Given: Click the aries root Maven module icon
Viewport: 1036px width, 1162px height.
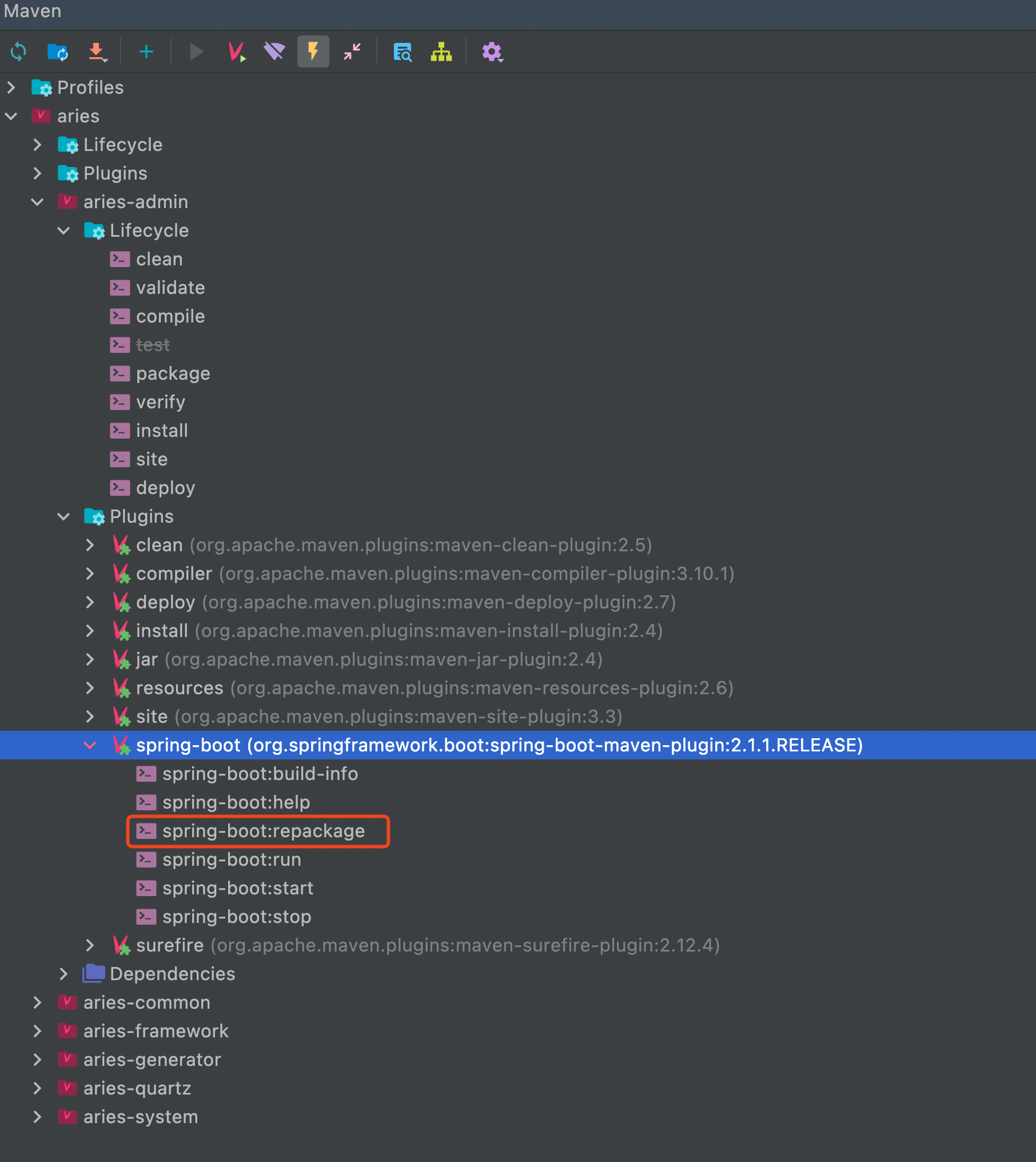Looking at the screenshot, I should 41,116.
